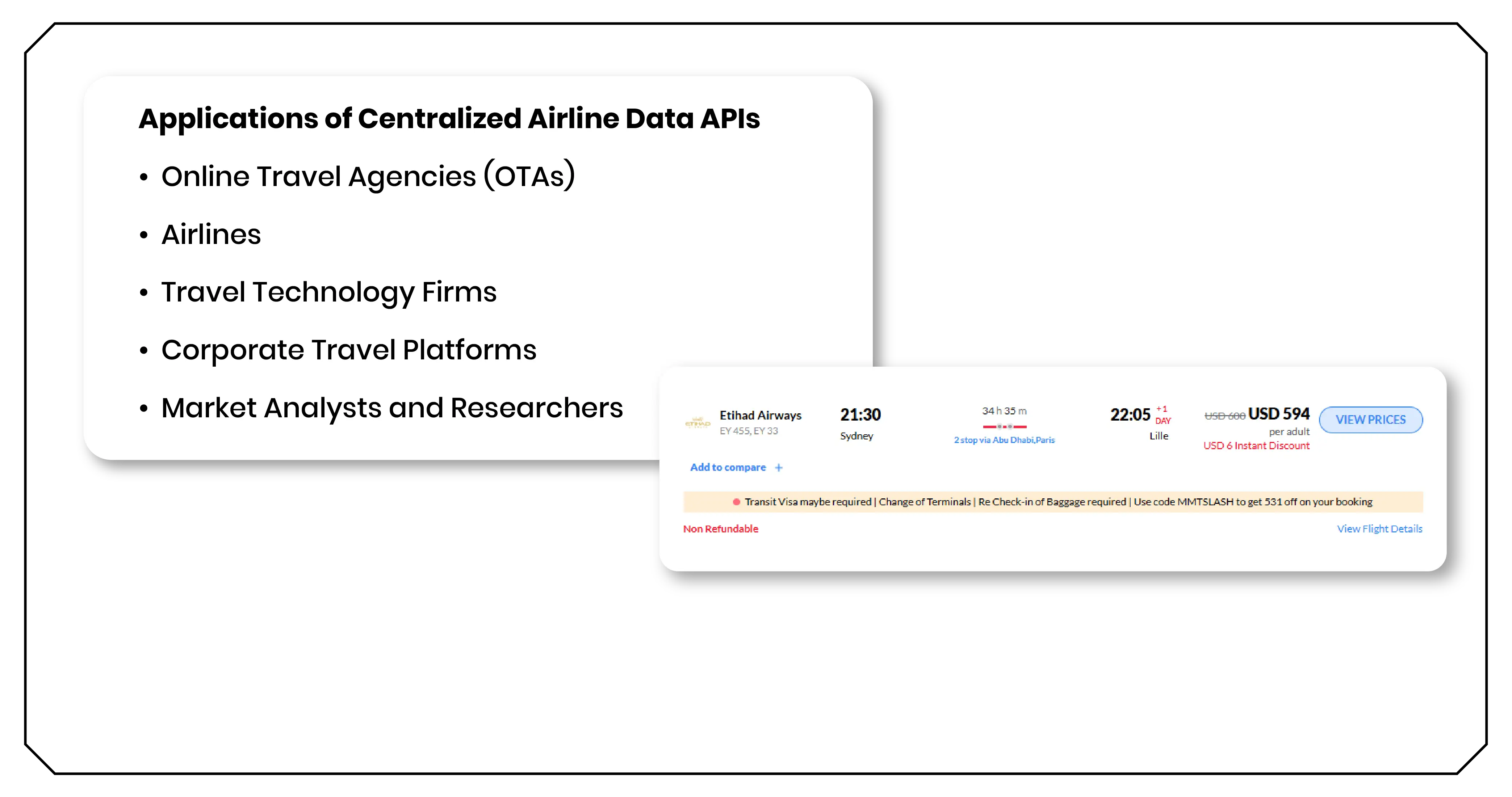This screenshot has width=1512, height=797.
Task: Click the plus icon next to Add to compare
Action: [779, 467]
